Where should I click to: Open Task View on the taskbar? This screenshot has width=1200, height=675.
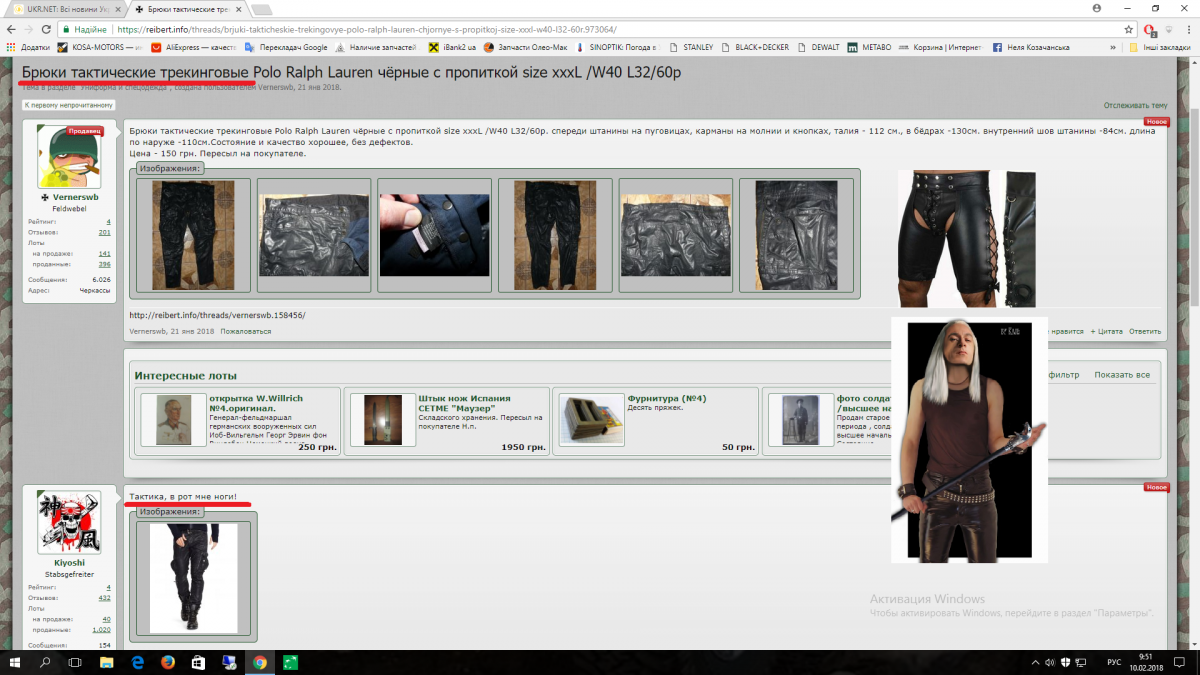[x=75, y=662]
